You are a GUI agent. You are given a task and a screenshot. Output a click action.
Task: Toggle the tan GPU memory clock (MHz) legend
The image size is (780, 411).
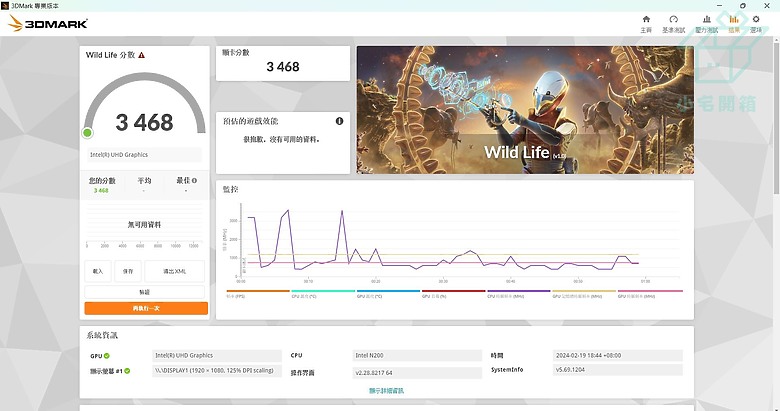pyautogui.click(x=584, y=294)
